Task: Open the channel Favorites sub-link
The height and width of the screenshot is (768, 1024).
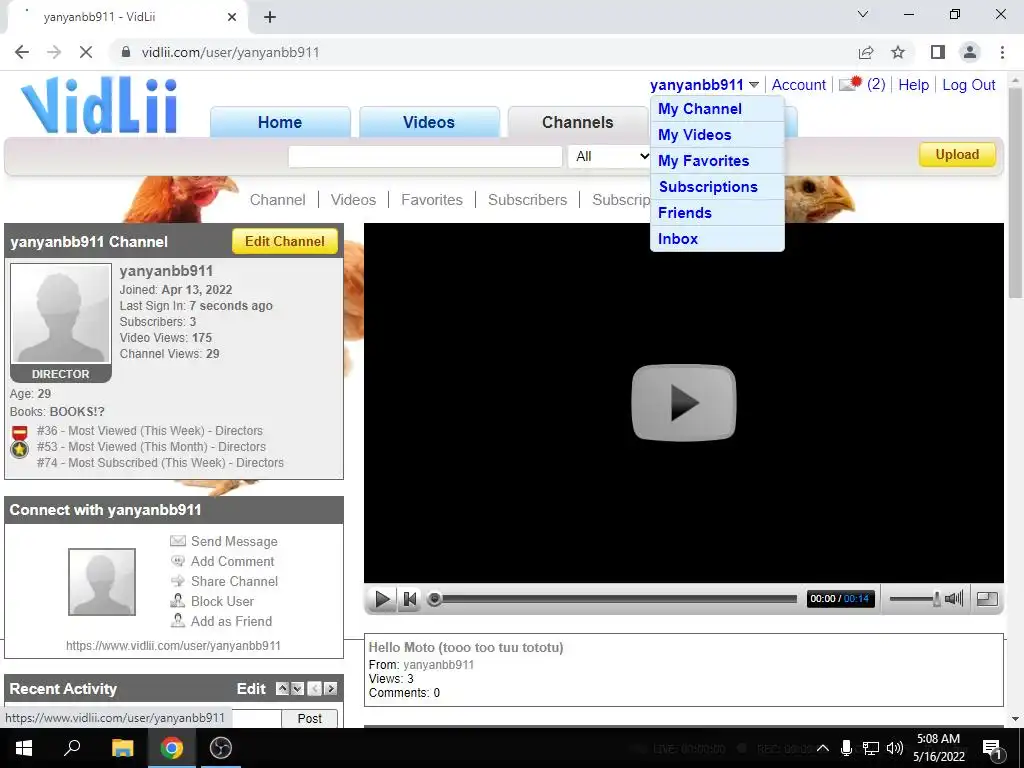Action: pos(432,200)
